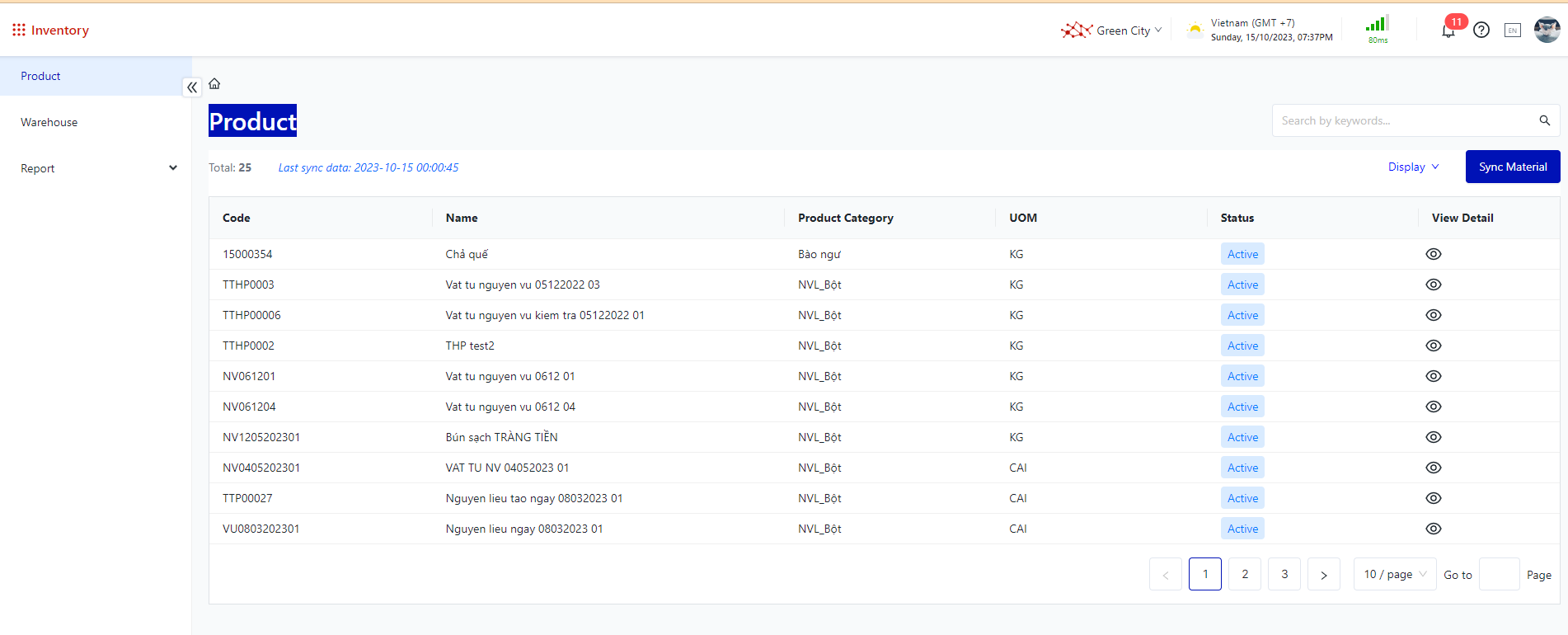Focus the Search by keywords field

click(x=1401, y=120)
